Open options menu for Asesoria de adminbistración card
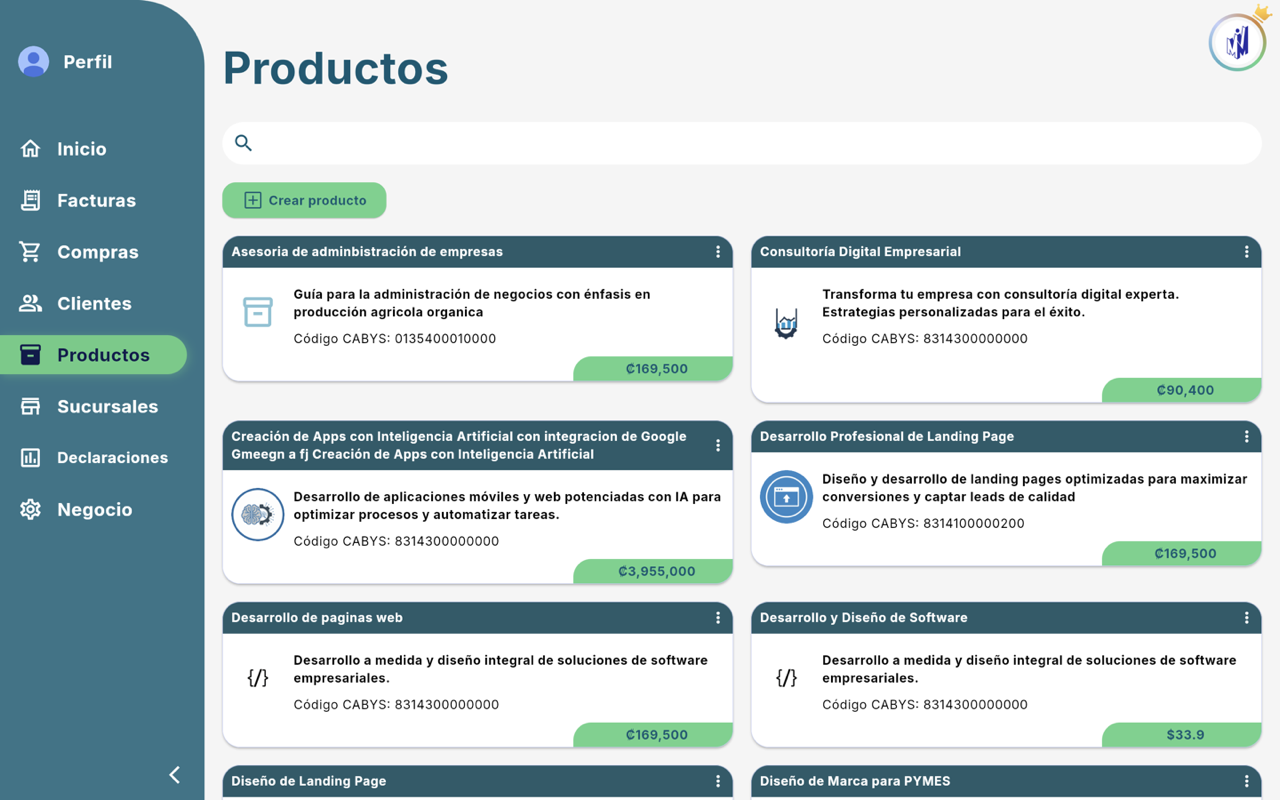Image resolution: width=1280 pixels, height=800 pixels. pyautogui.click(x=718, y=252)
